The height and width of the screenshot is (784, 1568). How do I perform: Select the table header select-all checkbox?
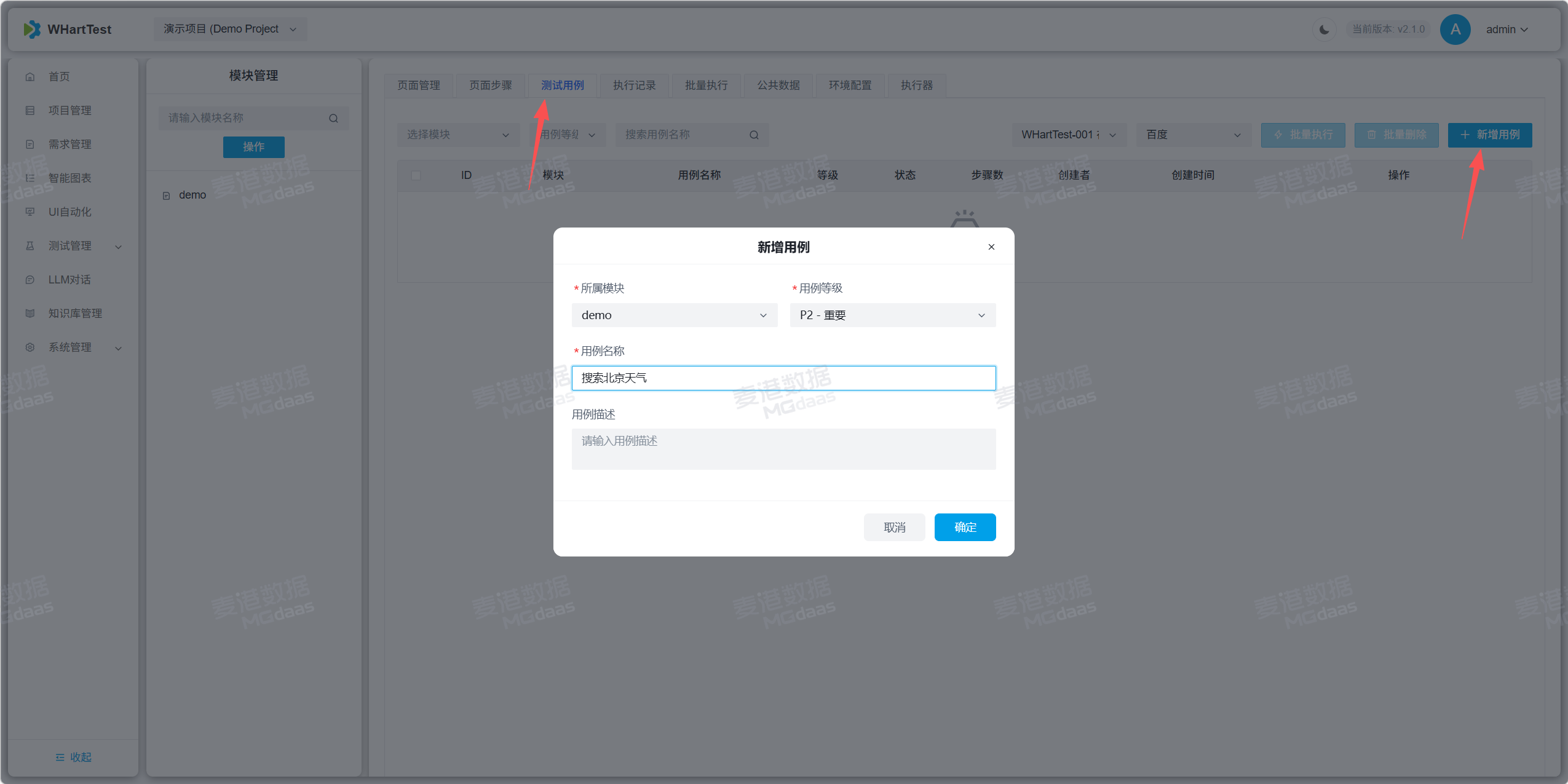point(416,176)
